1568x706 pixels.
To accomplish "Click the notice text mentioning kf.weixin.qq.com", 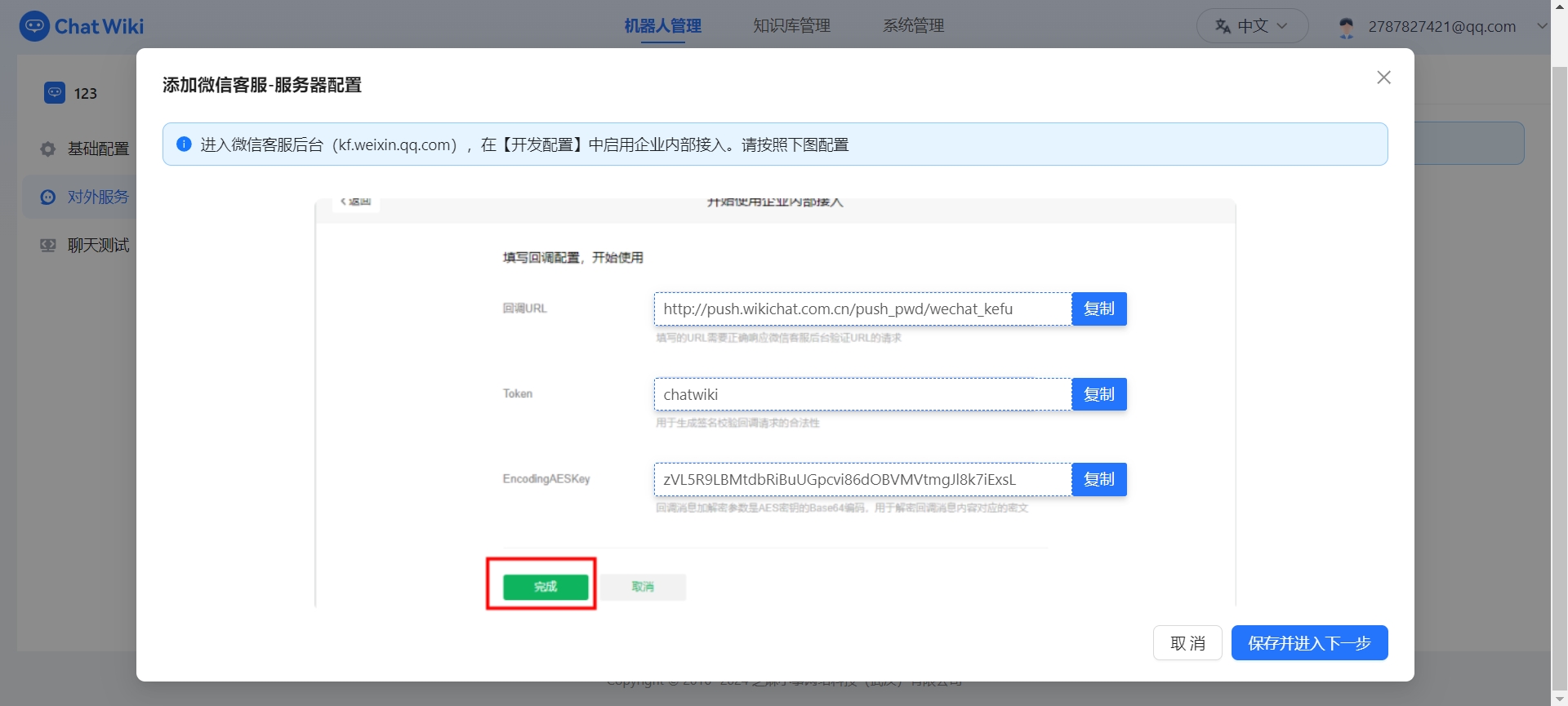I will (524, 144).
